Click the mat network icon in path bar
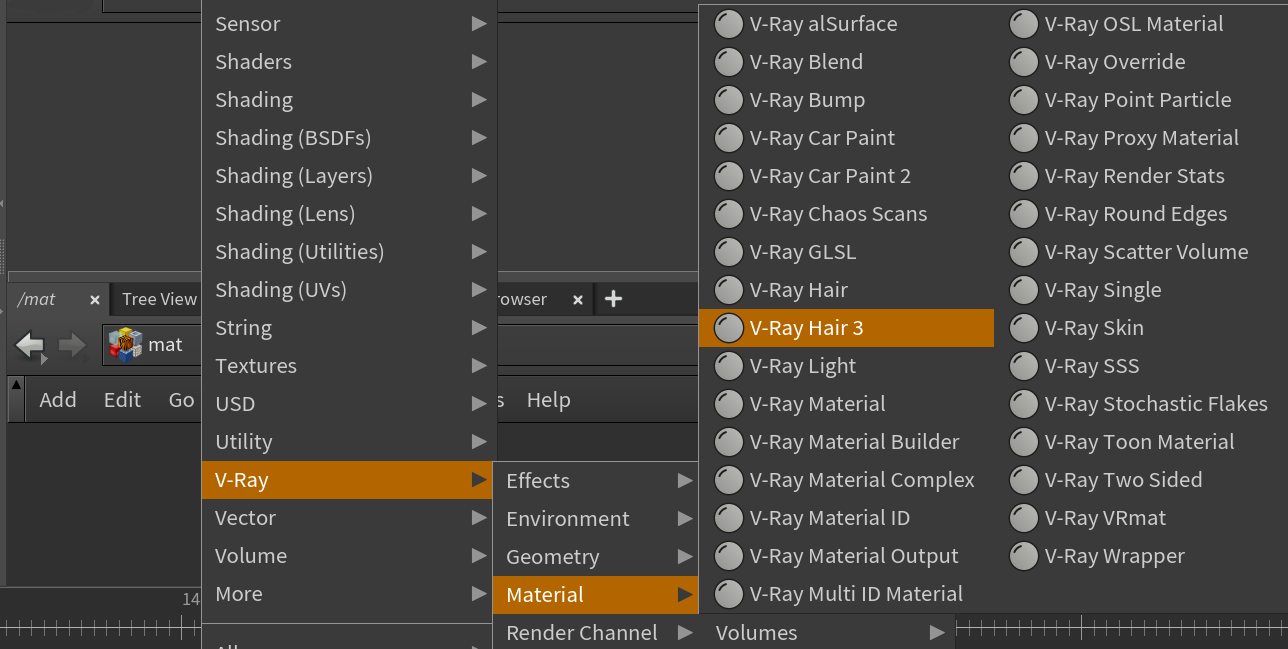1288x649 pixels. pyautogui.click(x=125, y=345)
